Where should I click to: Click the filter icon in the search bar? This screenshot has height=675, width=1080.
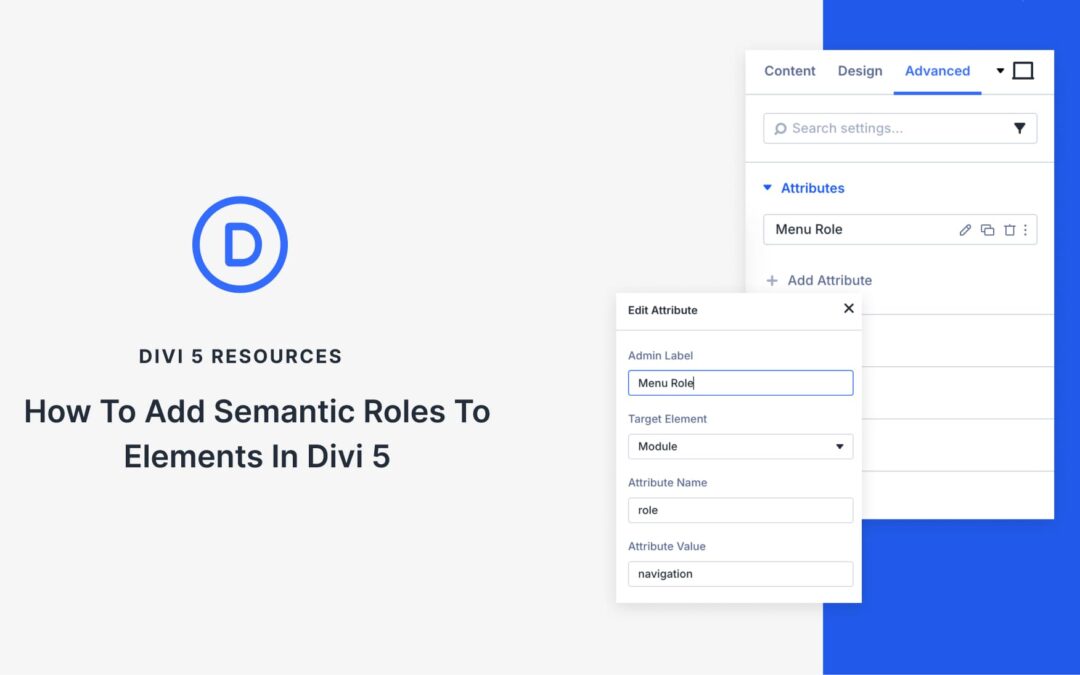(x=1020, y=128)
